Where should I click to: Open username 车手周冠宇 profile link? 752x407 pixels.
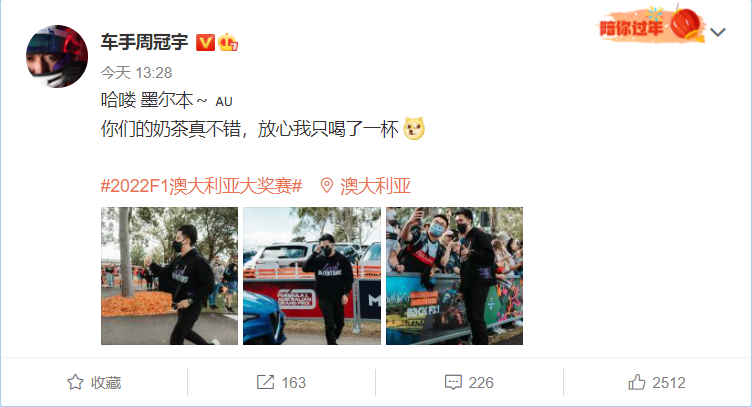(144, 43)
